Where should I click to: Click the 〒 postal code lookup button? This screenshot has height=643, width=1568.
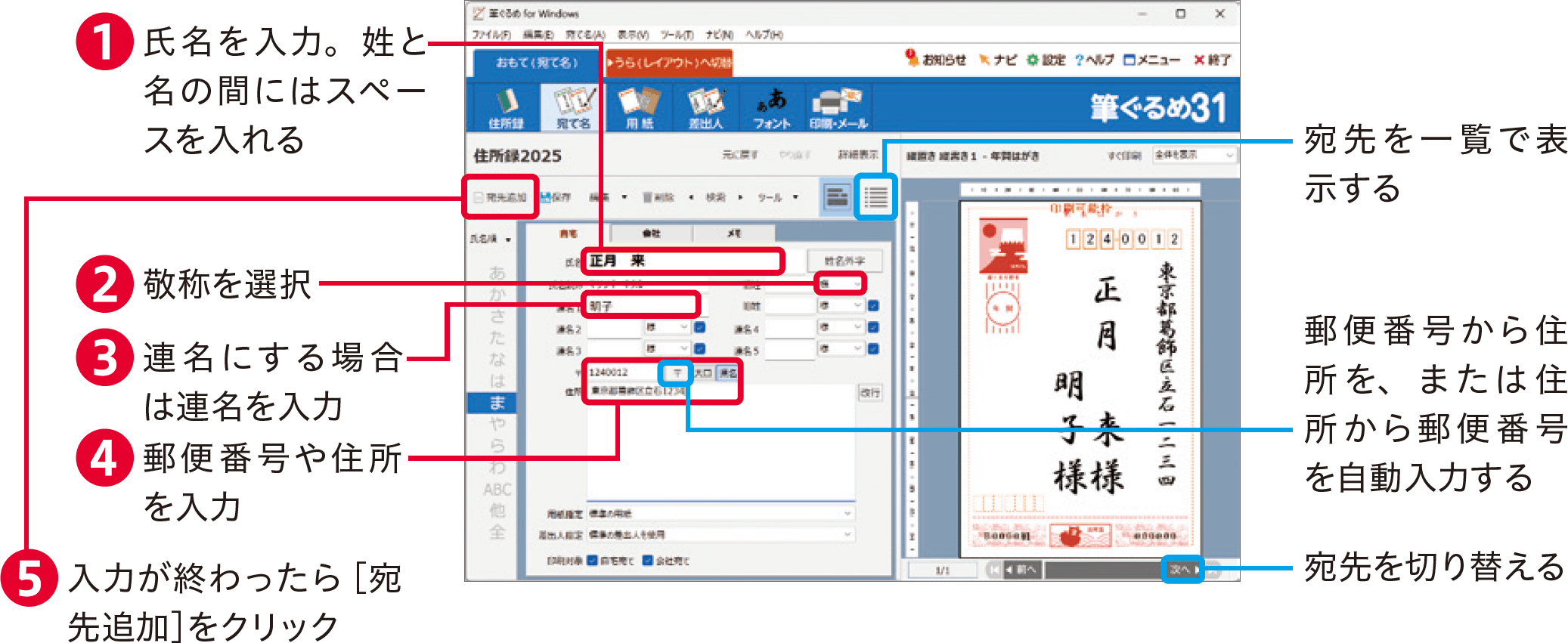coord(677,373)
